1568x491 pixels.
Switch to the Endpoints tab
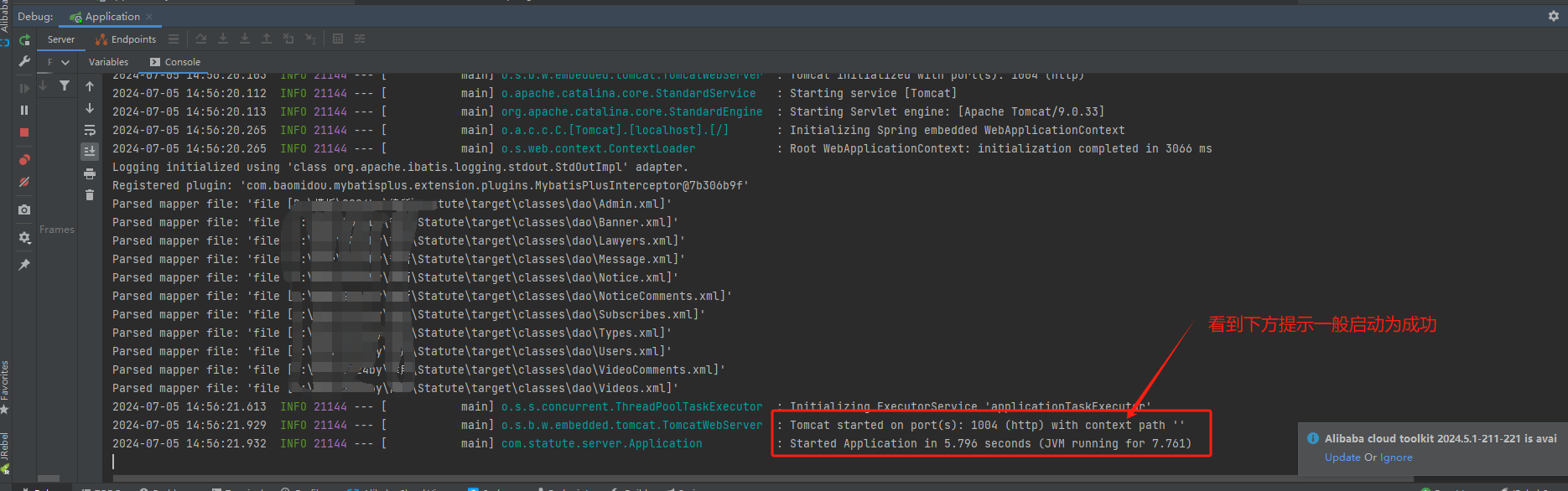click(x=127, y=39)
